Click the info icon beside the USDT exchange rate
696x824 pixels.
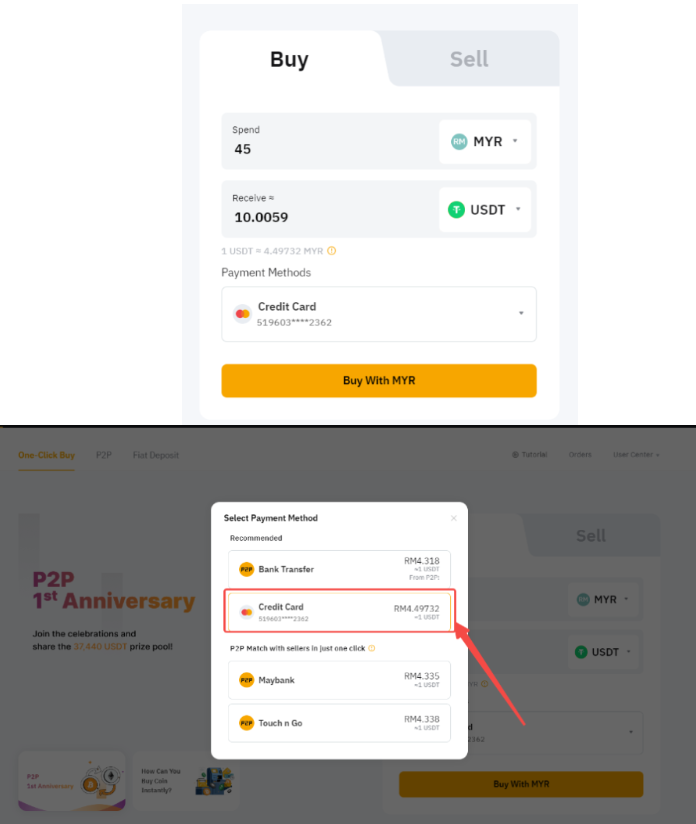click(x=332, y=251)
